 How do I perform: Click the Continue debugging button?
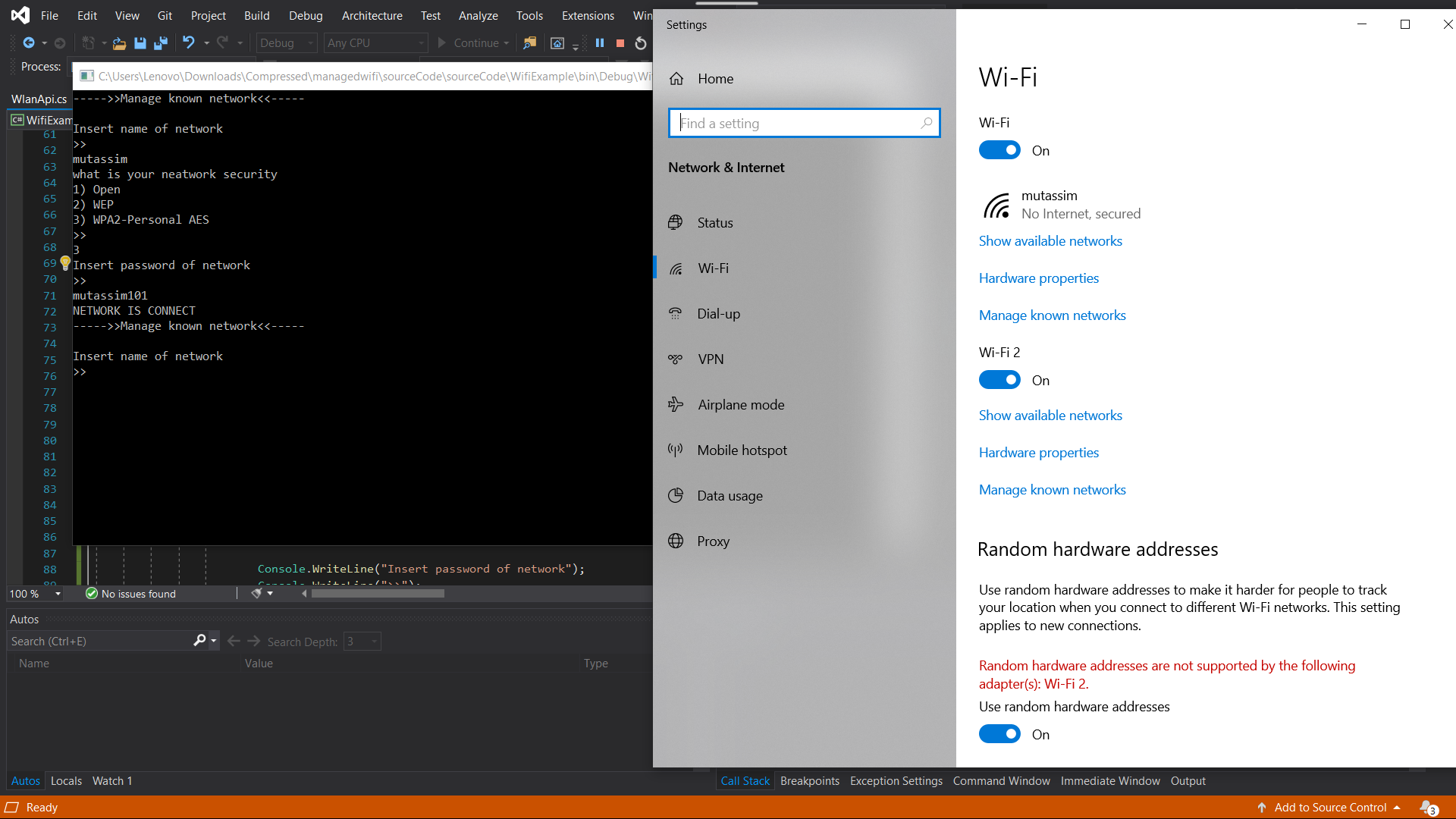click(467, 43)
